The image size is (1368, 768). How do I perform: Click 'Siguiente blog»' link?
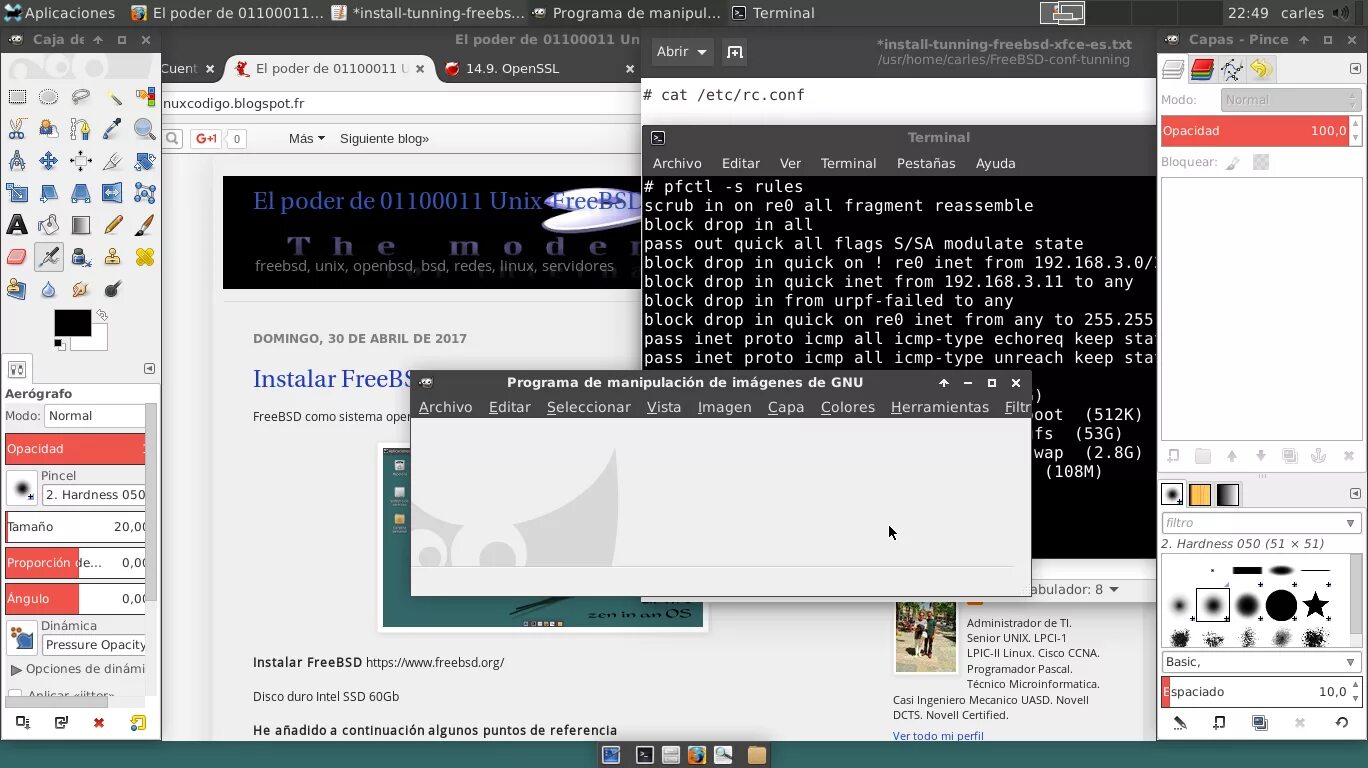(384, 138)
